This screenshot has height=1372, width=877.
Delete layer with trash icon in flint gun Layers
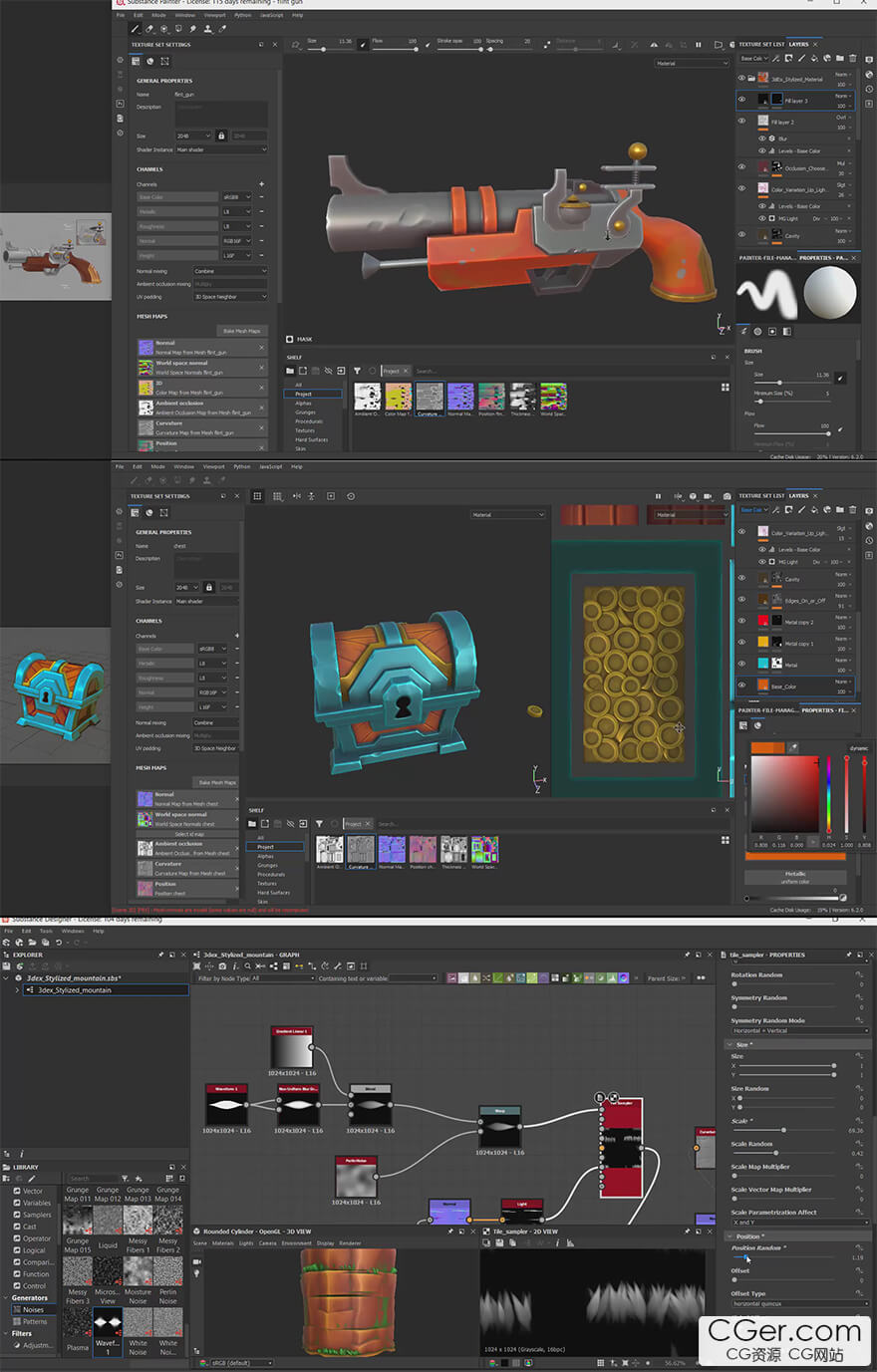(x=853, y=58)
